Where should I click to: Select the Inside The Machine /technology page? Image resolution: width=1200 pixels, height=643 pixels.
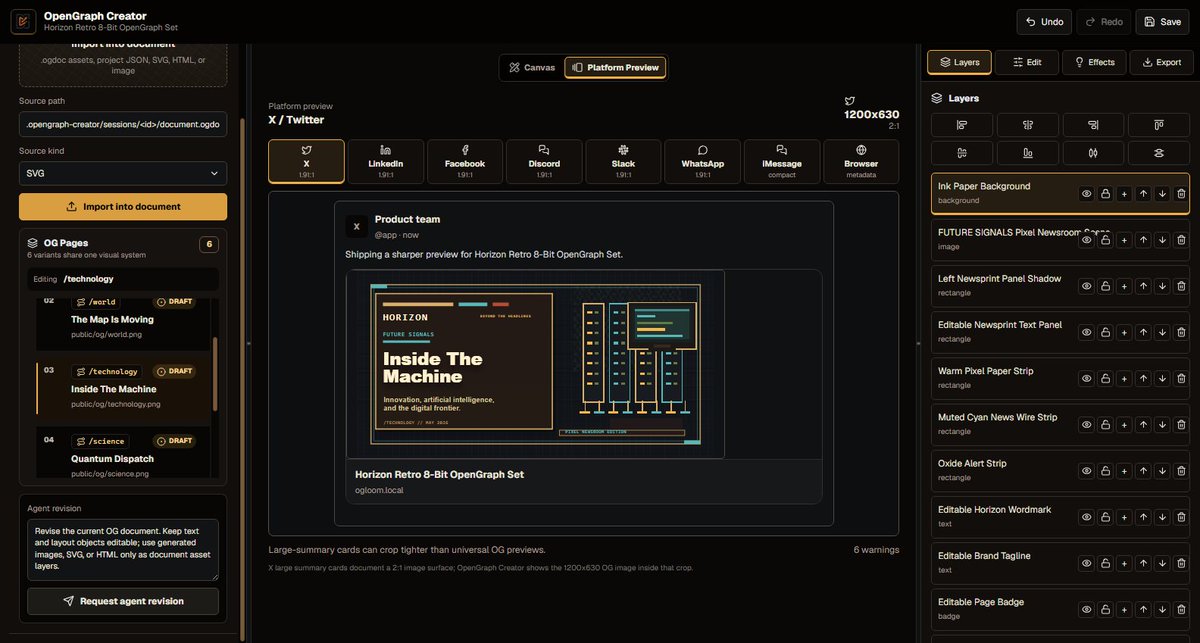pos(125,386)
